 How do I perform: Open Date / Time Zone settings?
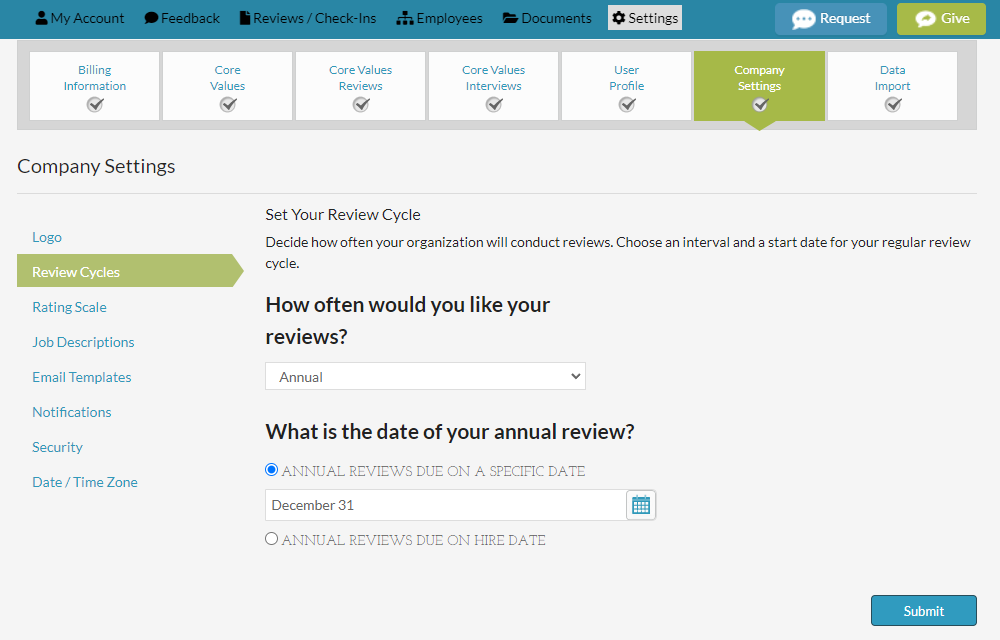[x=85, y=483]
